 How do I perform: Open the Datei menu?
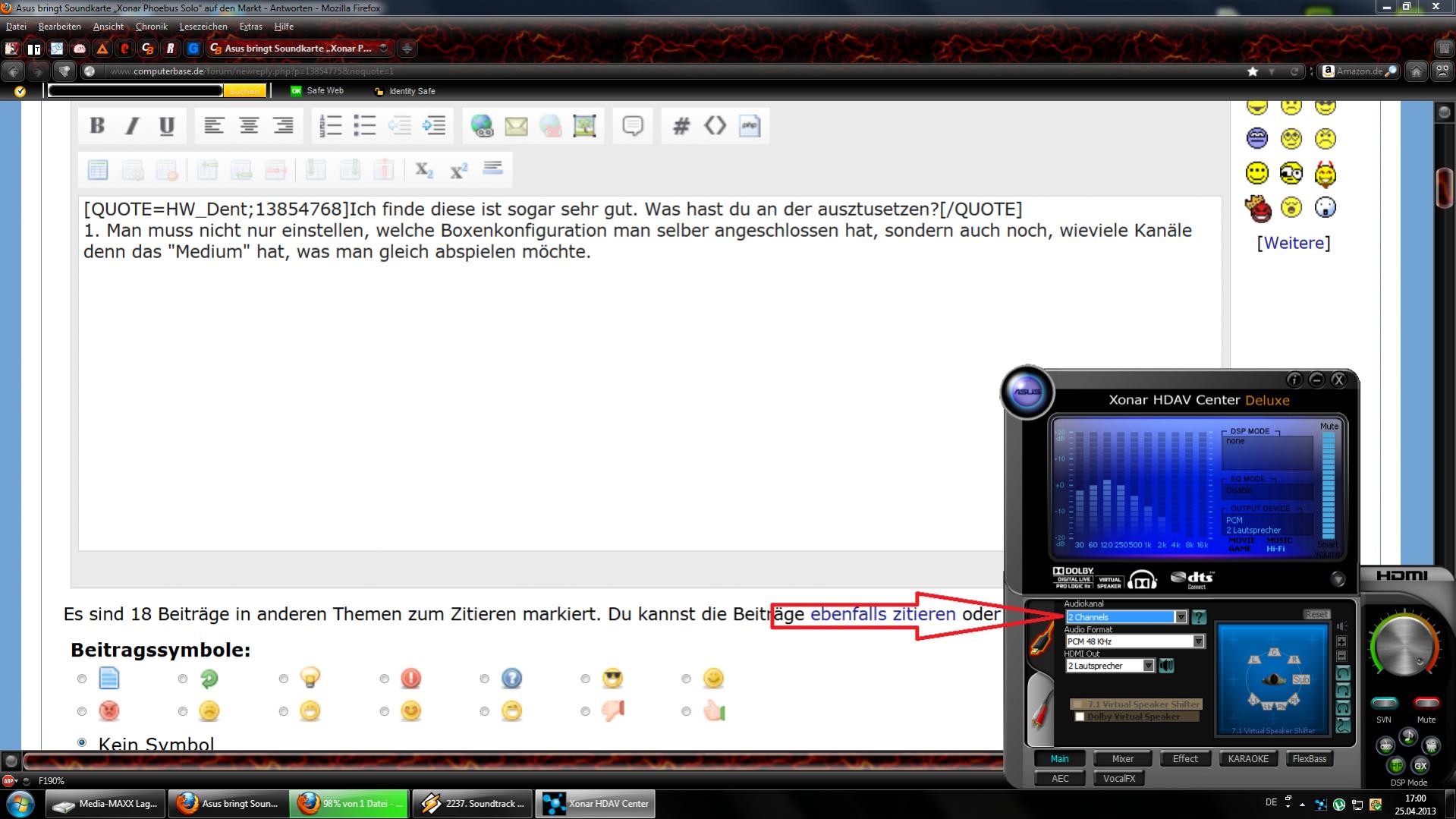16,27
